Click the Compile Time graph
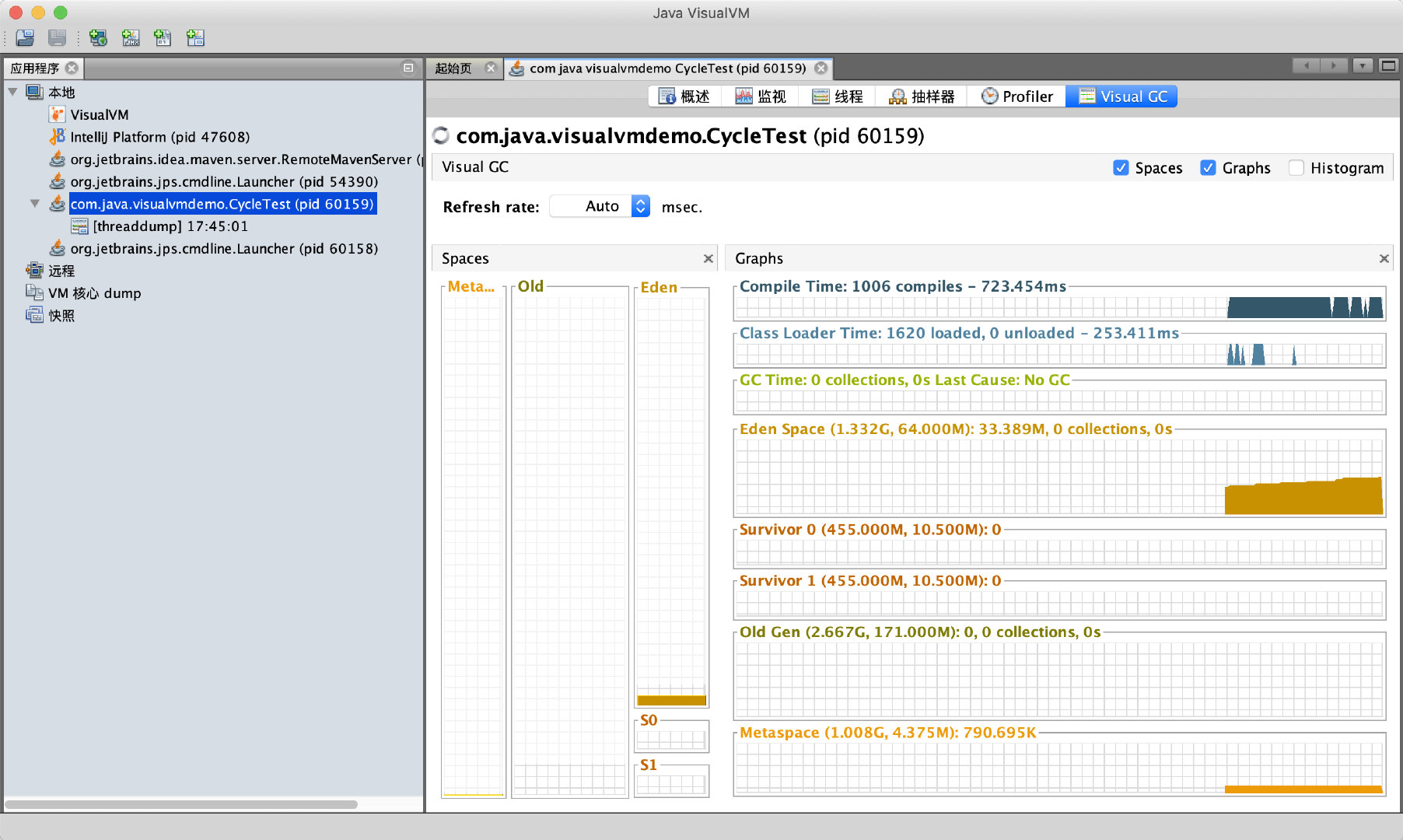Viewport: 1403px width, 840px height. [x=1059, y=307]
